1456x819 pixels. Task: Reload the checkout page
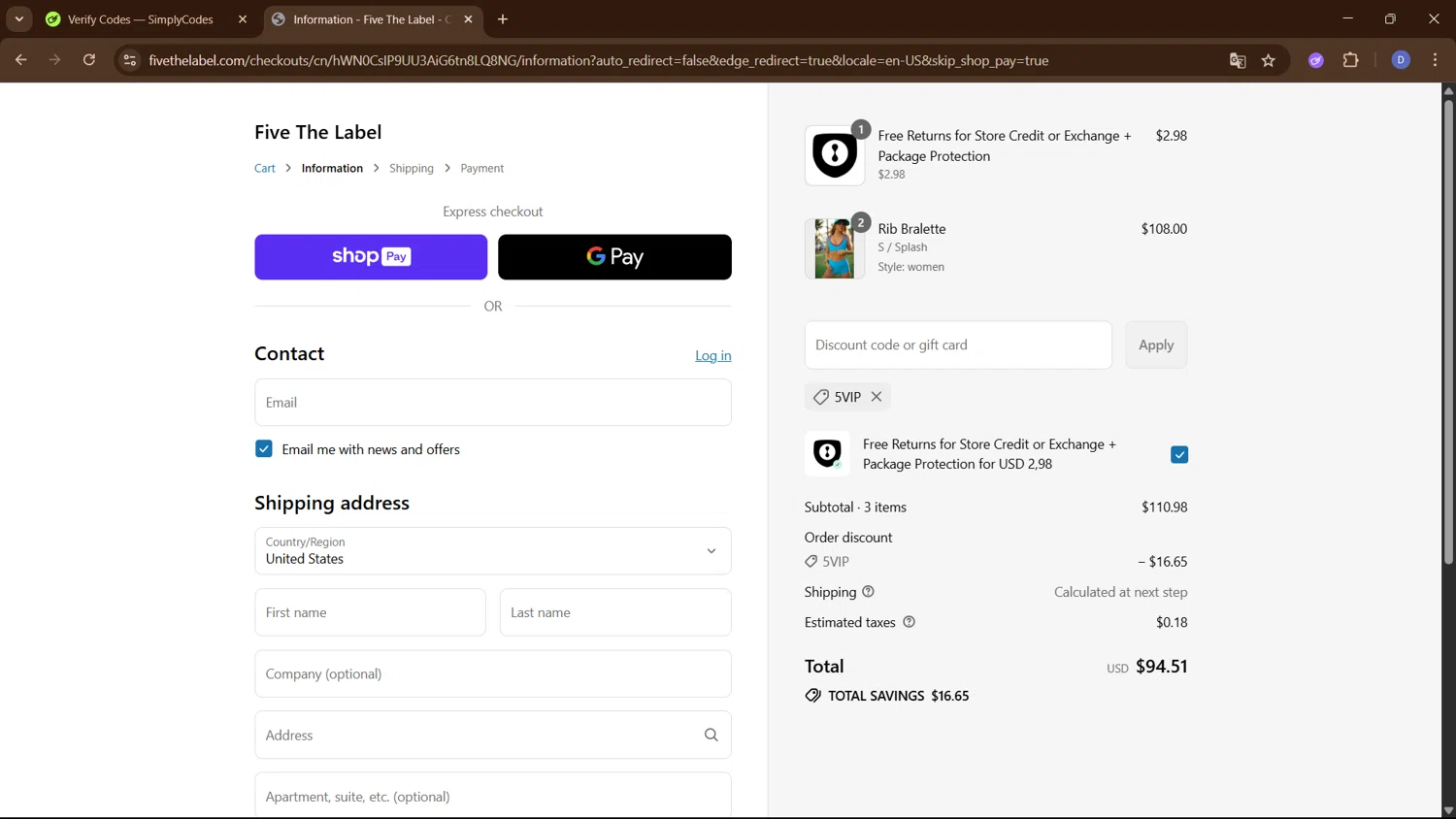click(89, 60)
